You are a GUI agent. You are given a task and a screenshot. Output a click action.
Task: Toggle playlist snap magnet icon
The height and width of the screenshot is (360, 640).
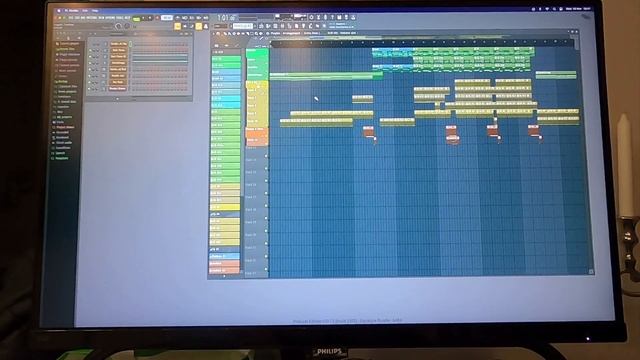tap(218, 33)
